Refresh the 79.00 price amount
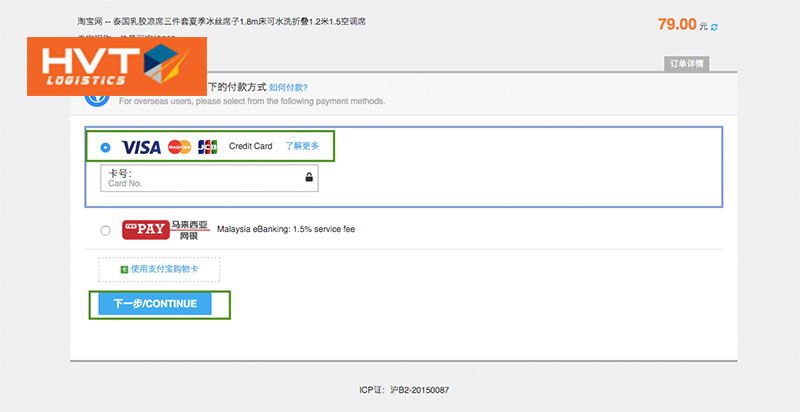Viewport: 800px width, 412px height. [x=714, y=27]
